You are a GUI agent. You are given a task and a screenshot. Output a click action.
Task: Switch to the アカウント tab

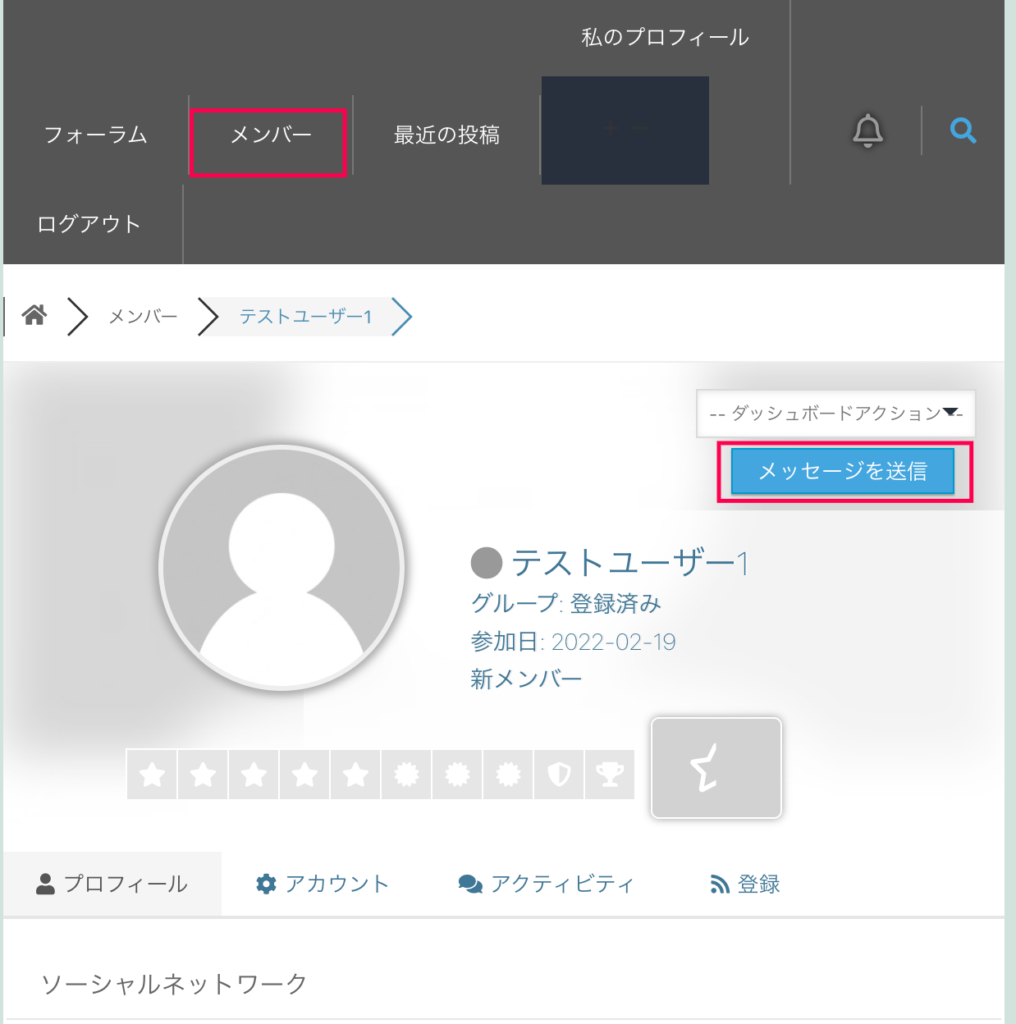(x=323, y=884)
